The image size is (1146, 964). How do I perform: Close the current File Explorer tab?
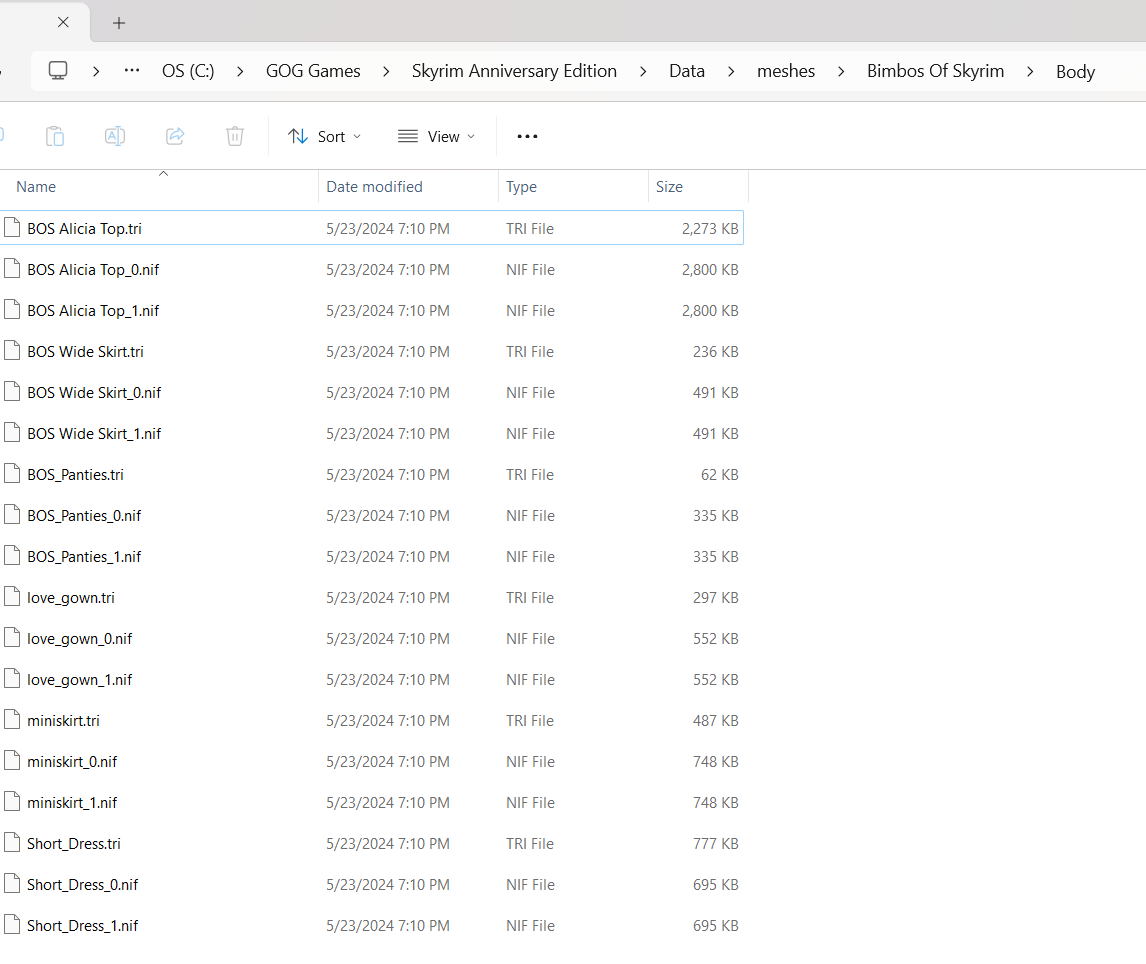[64, 23]
